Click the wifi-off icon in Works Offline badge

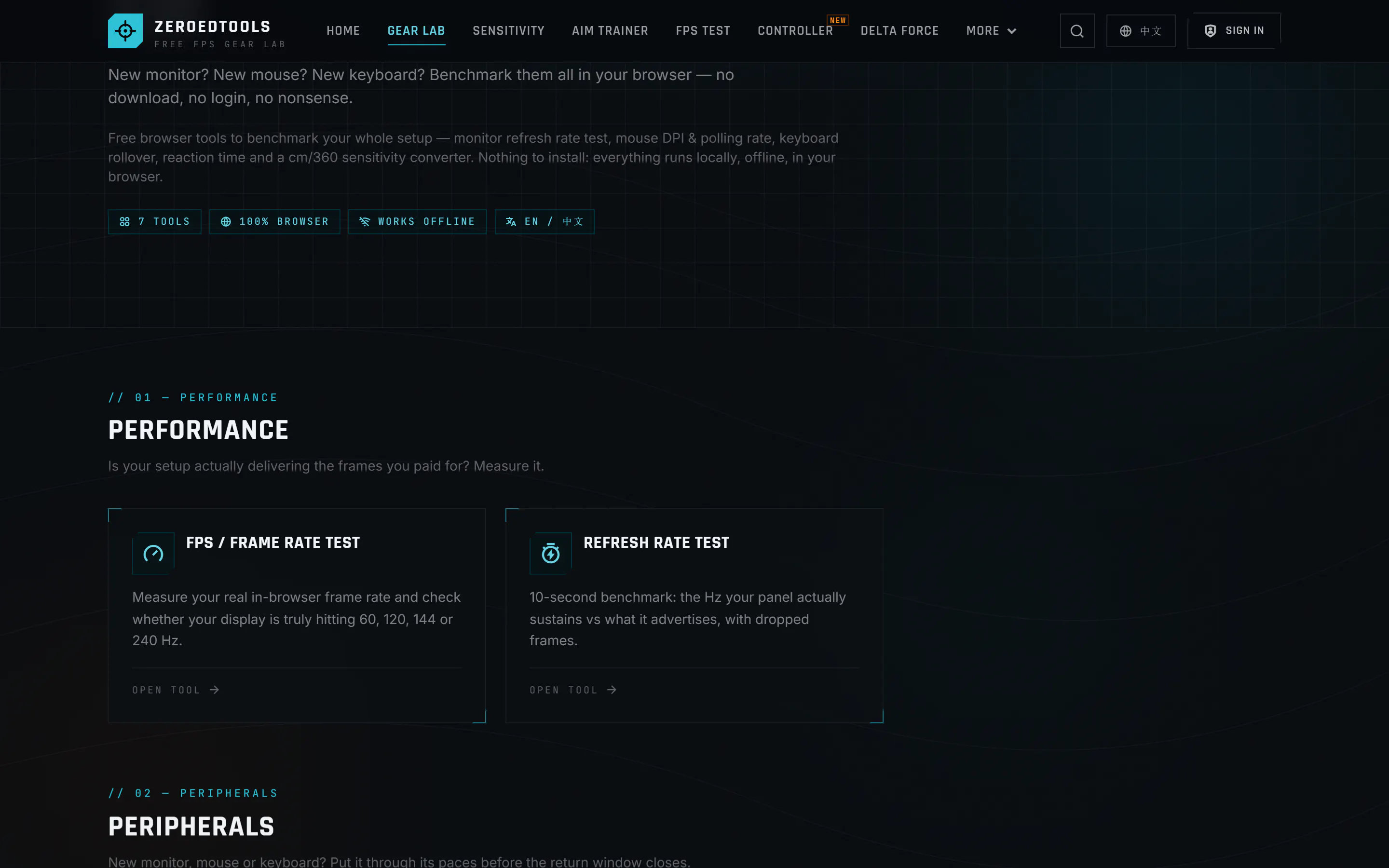pos(365,222)
